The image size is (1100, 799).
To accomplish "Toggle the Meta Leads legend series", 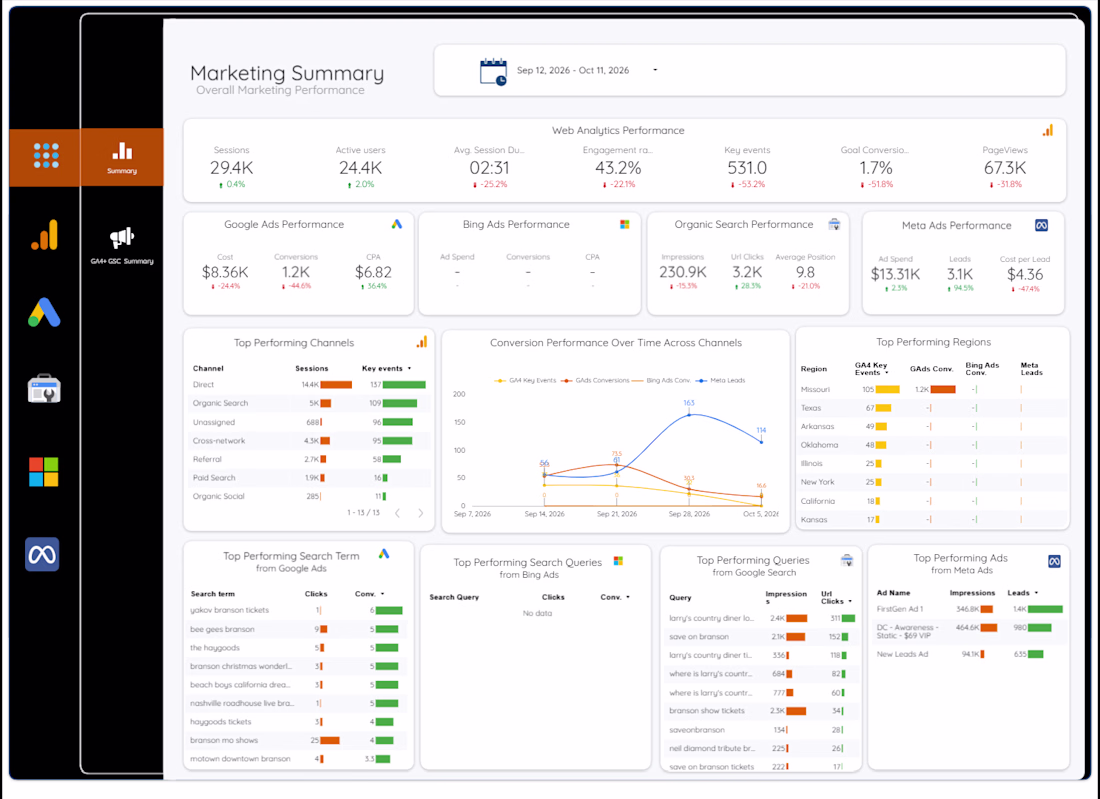I will pyautogui.click(x=720, y=380).
